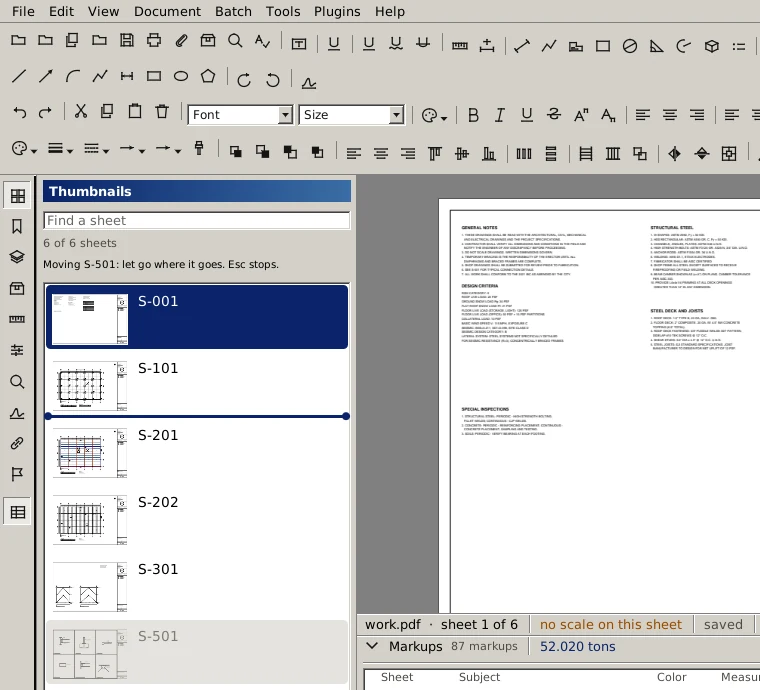Click the Print icon
Screen dimensions: 760x690
(x=154, y=40)
